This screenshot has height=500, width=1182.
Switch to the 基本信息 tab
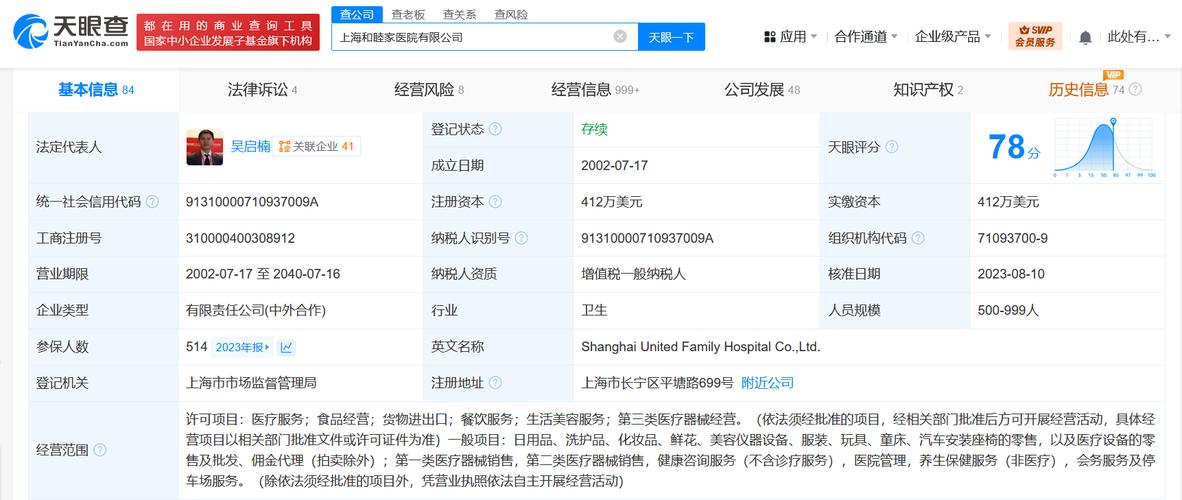click(96, 90)
